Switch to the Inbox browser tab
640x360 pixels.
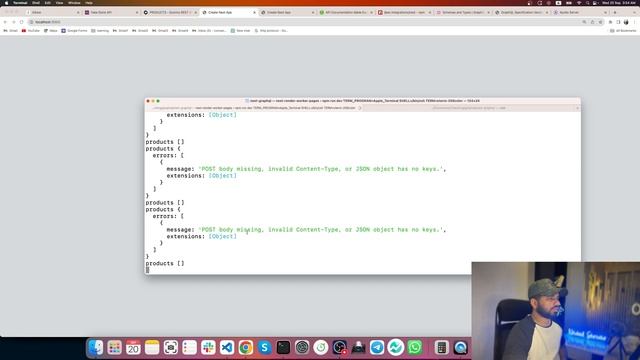coord(52,13)
